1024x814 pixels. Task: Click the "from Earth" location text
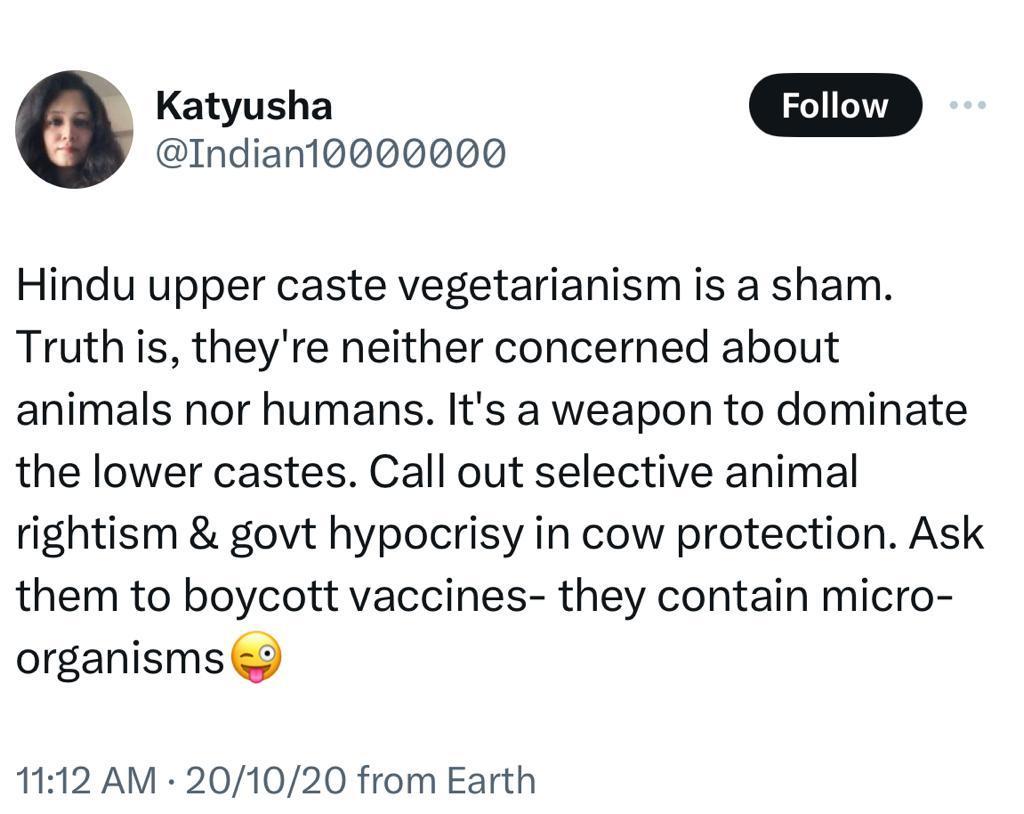pyautogui.click(x=446, y=779)
